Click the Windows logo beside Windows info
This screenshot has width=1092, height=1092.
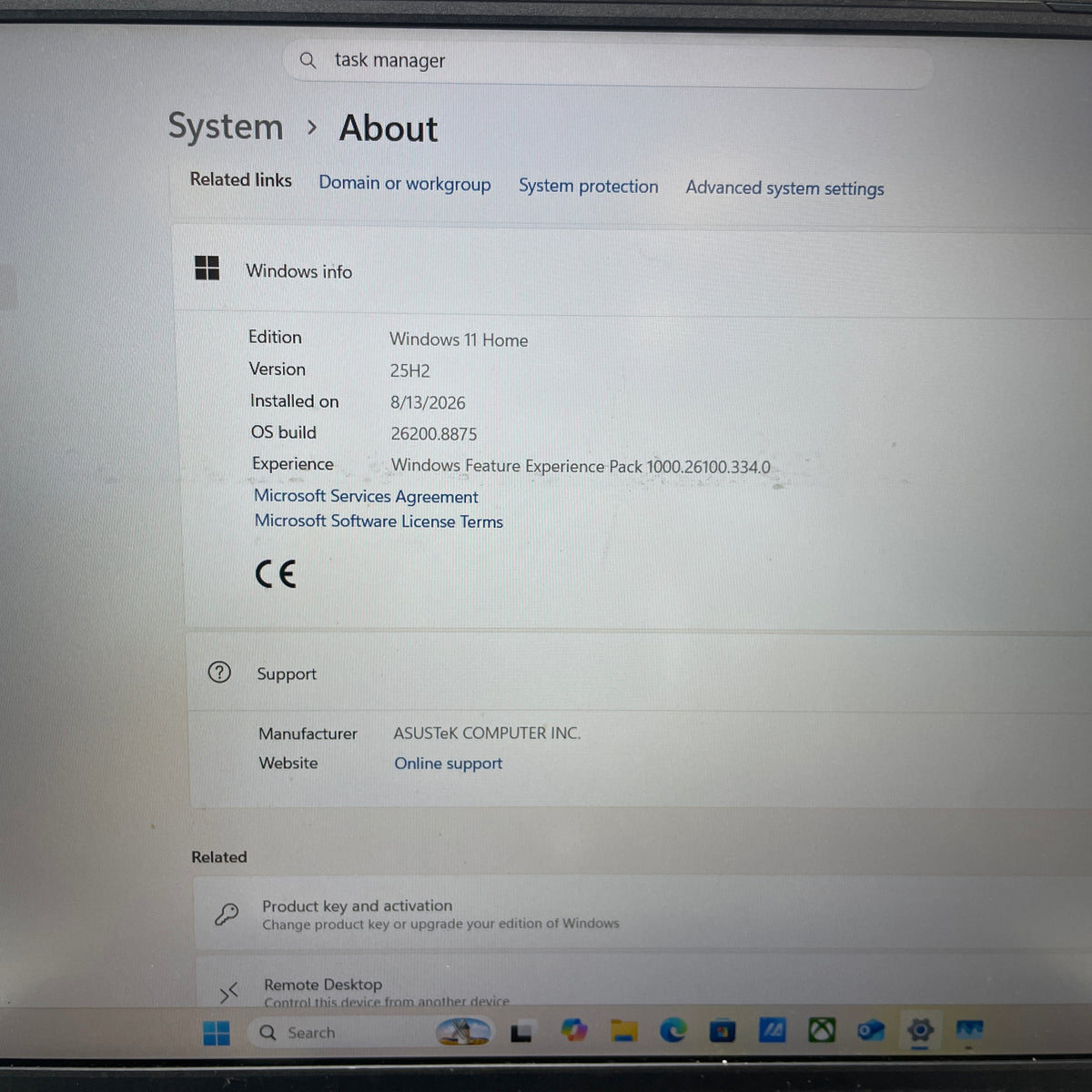coord(207,268)
